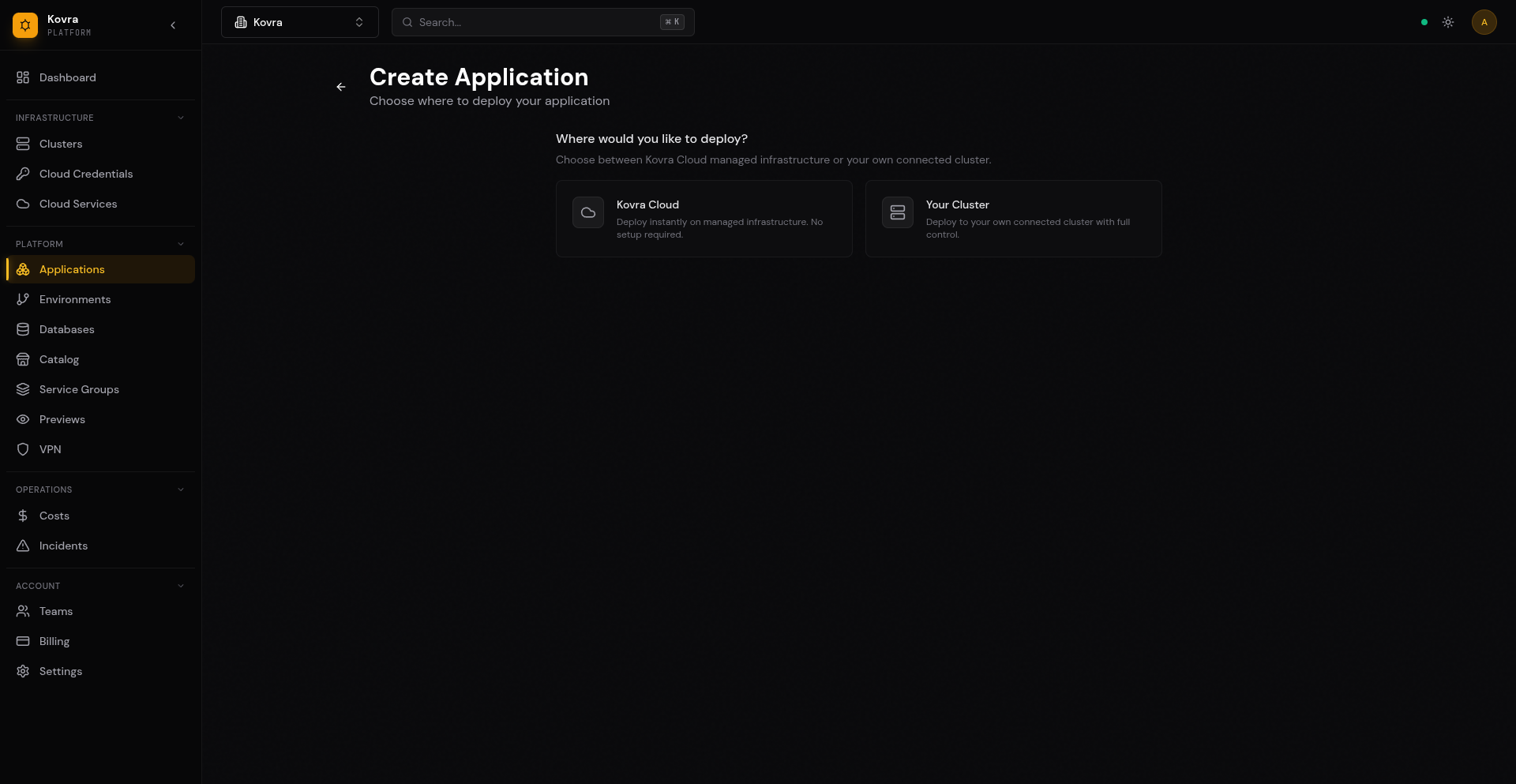Click the Cloud Credentials key icon
This screenshot has width=1516, height=784.
[23, 174]
